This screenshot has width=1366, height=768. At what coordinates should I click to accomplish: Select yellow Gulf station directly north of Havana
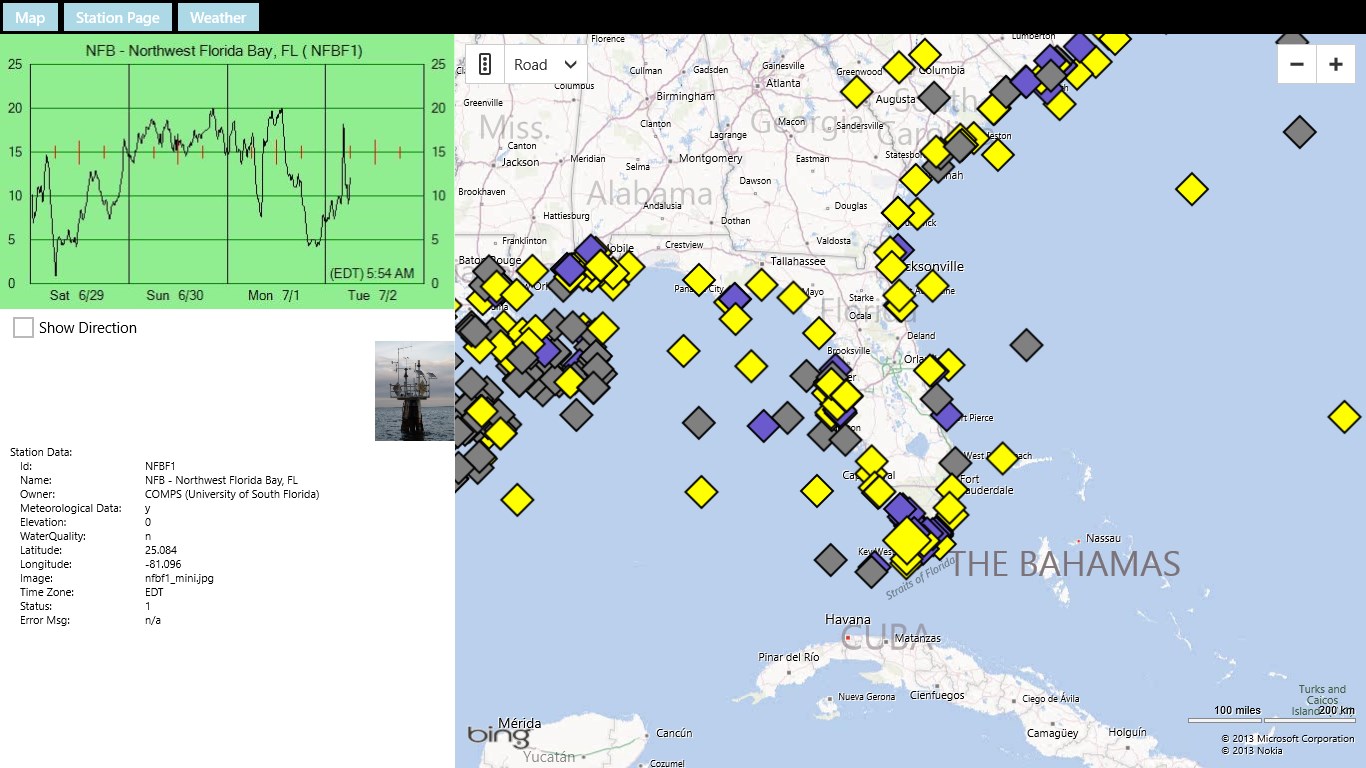817,491
